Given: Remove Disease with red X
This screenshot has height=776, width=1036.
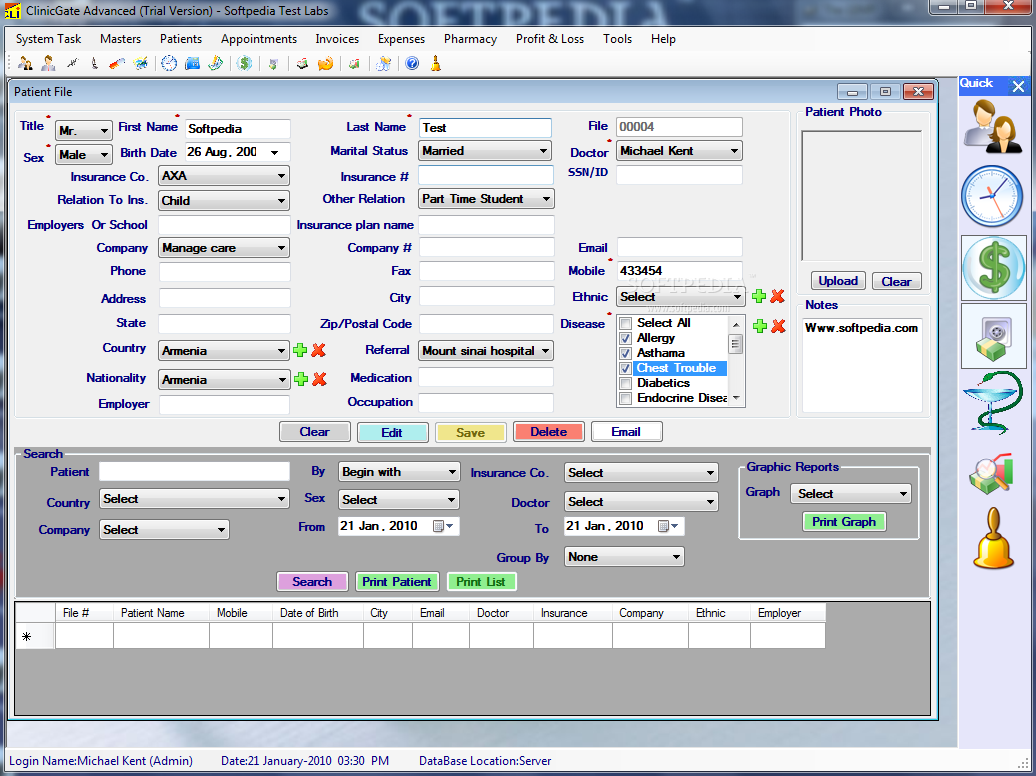Looking at the screenshot, I should 778,325.
